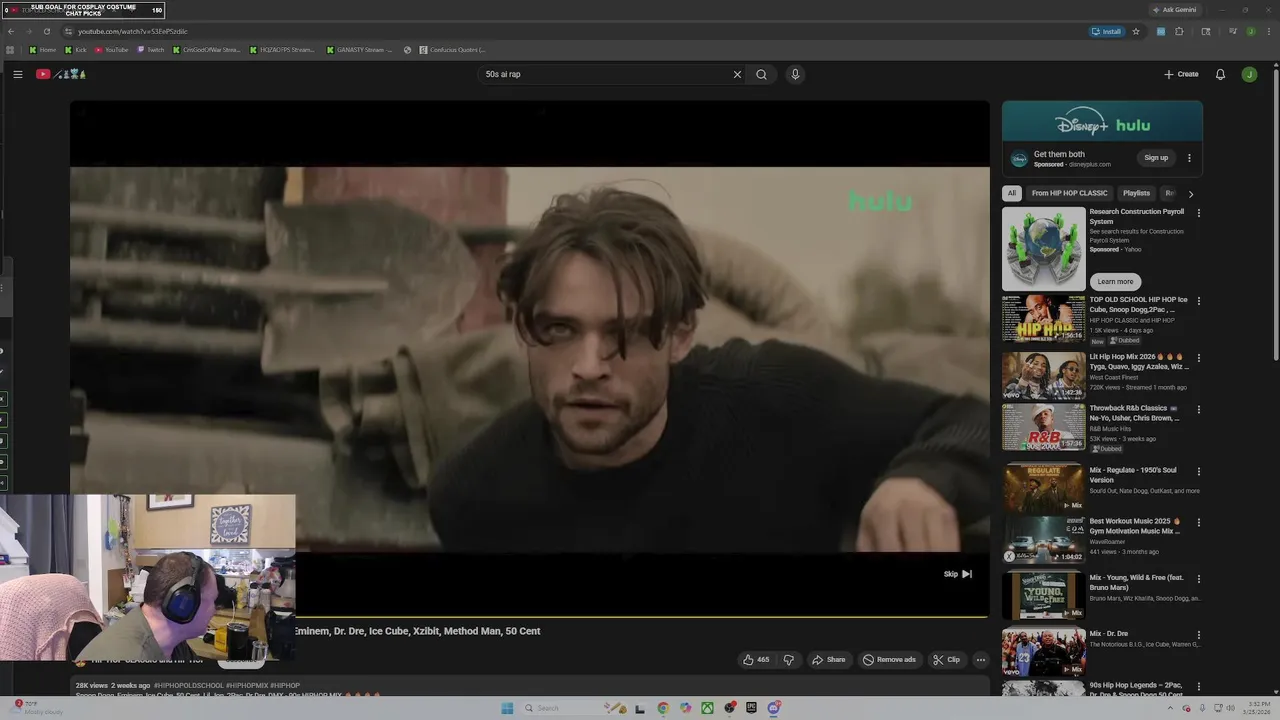Viewport: 1280px width, 720px height.
Task: Open TOP OLD SCHOOL HIP HOP video thumbnail
Action: pos(1043,318)
